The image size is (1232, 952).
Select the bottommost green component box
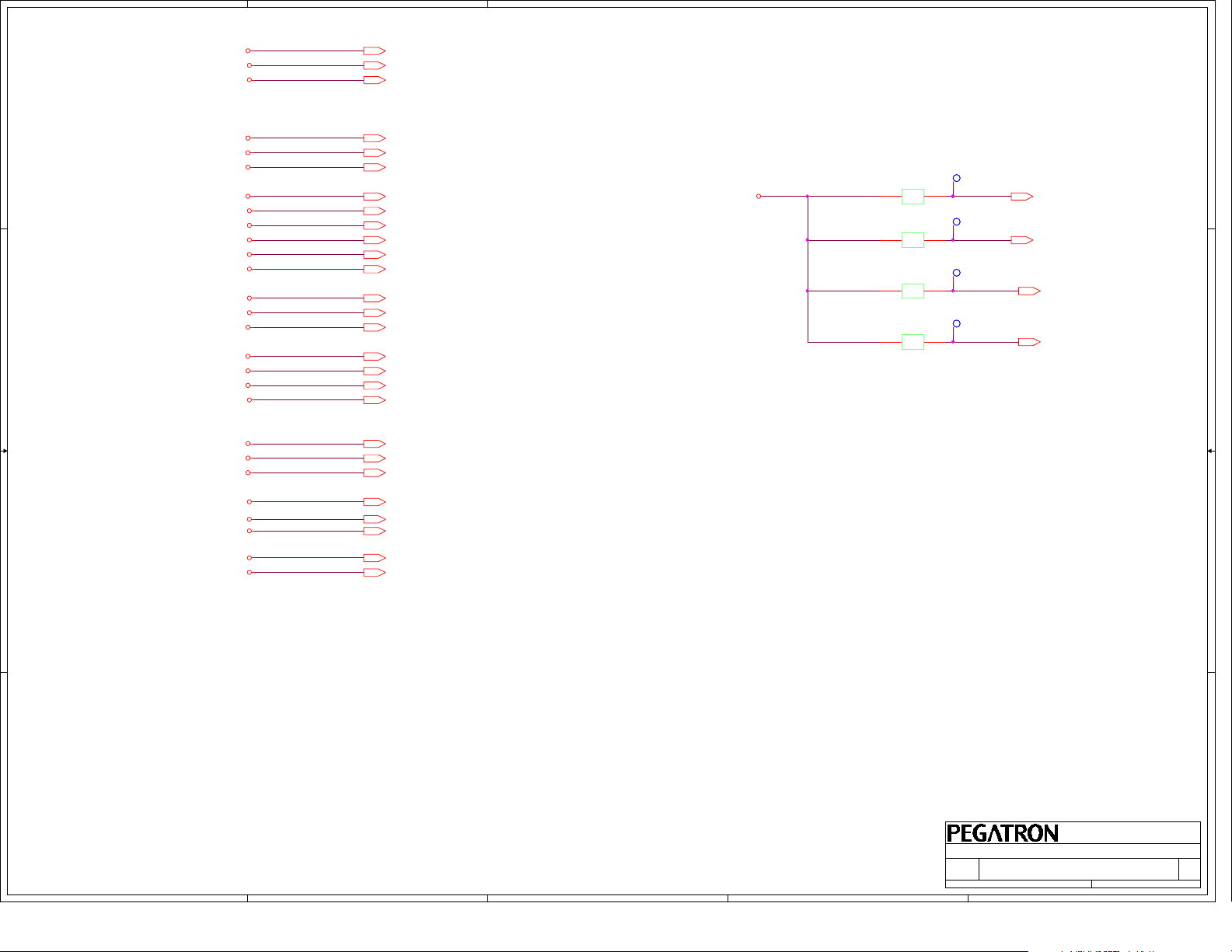[913, 342]
